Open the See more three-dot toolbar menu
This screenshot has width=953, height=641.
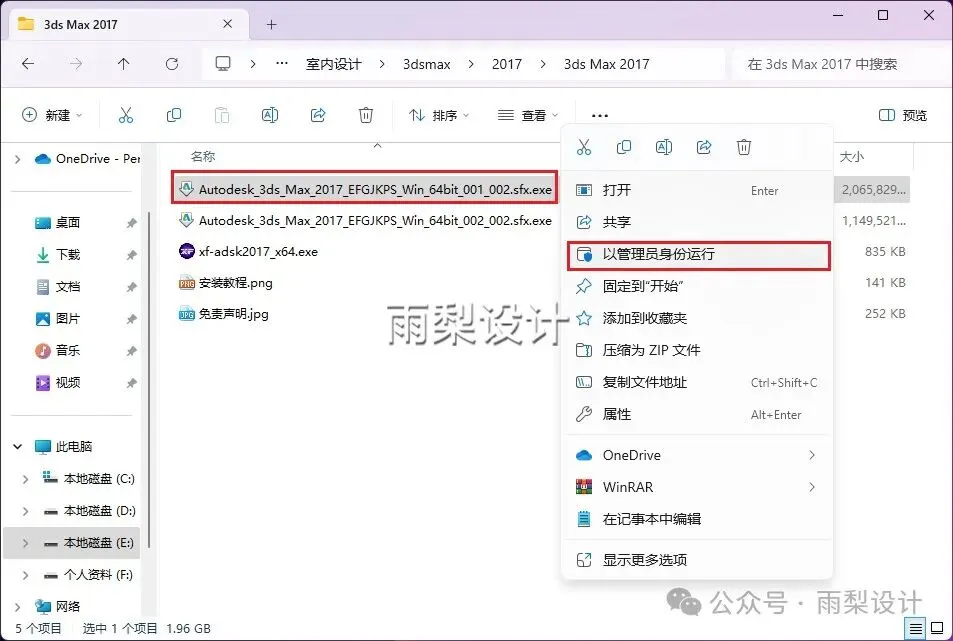[600, 115]
